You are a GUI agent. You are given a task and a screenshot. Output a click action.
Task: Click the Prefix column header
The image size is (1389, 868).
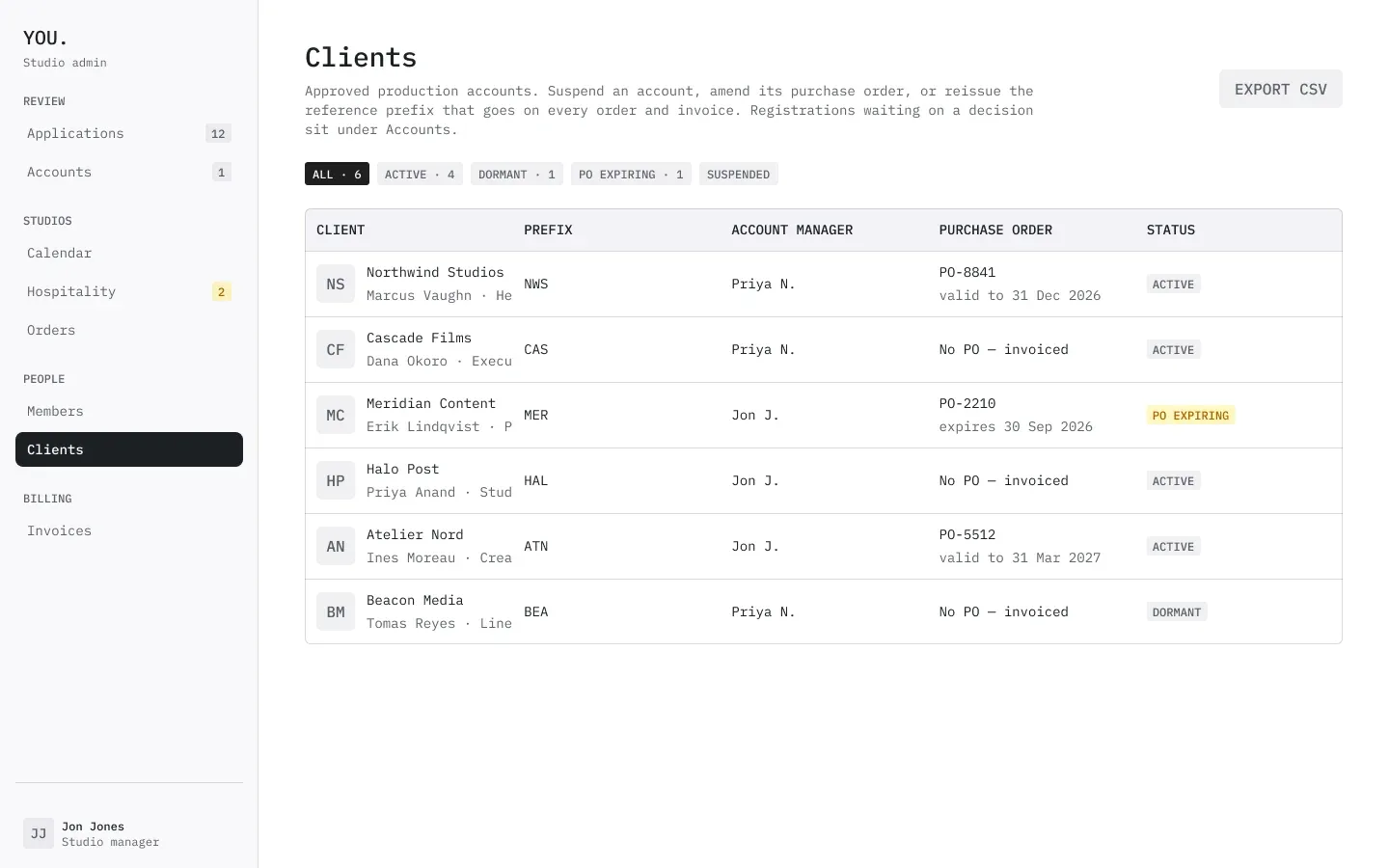(x=548, y=231)
